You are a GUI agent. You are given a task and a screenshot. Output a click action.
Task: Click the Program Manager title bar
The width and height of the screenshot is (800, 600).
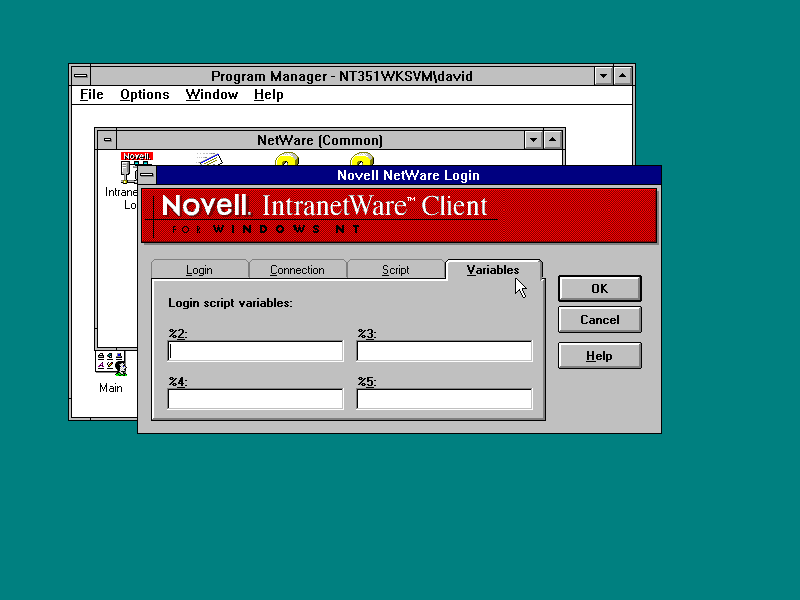pos(342,76)
